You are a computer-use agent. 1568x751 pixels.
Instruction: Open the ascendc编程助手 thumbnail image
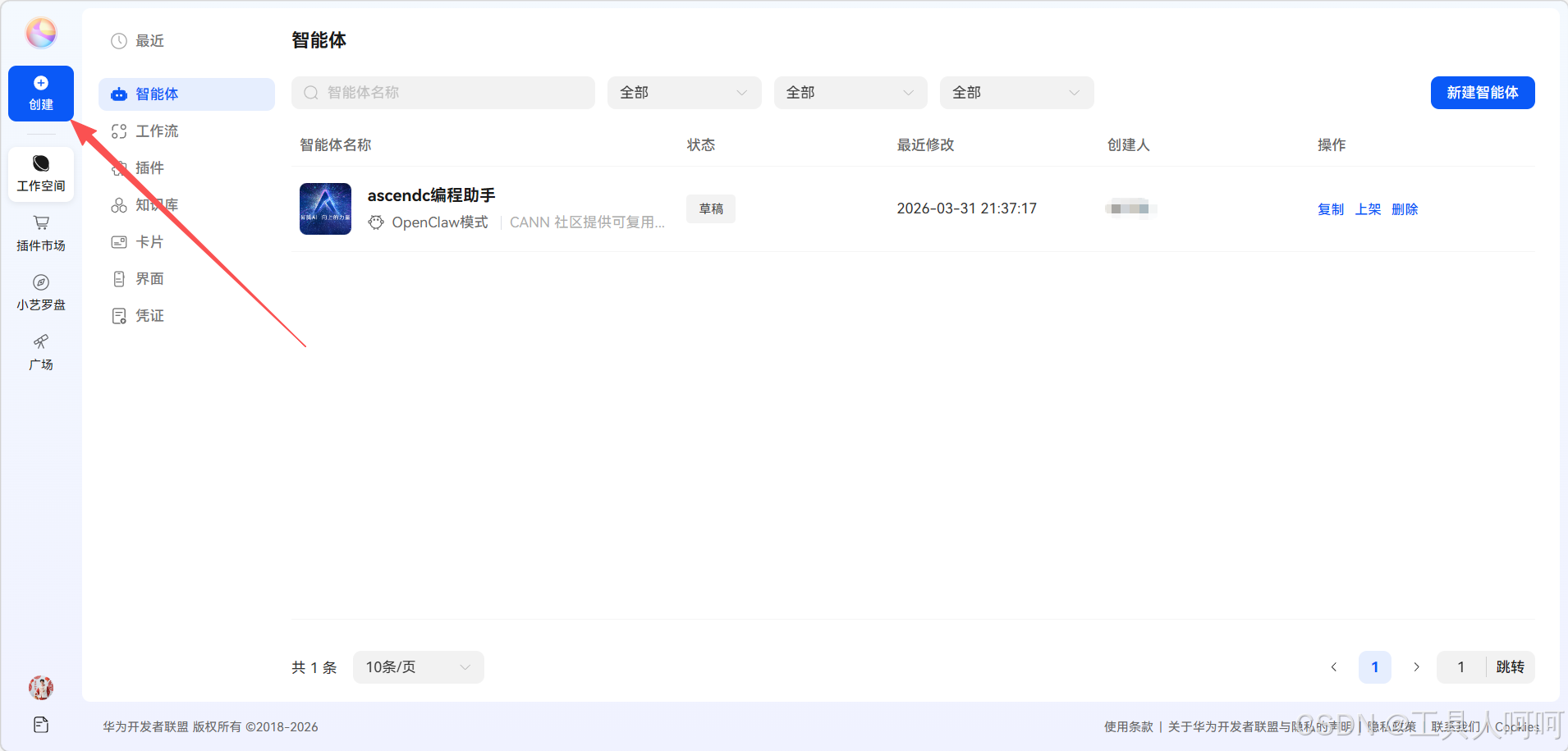coord(325,208)
